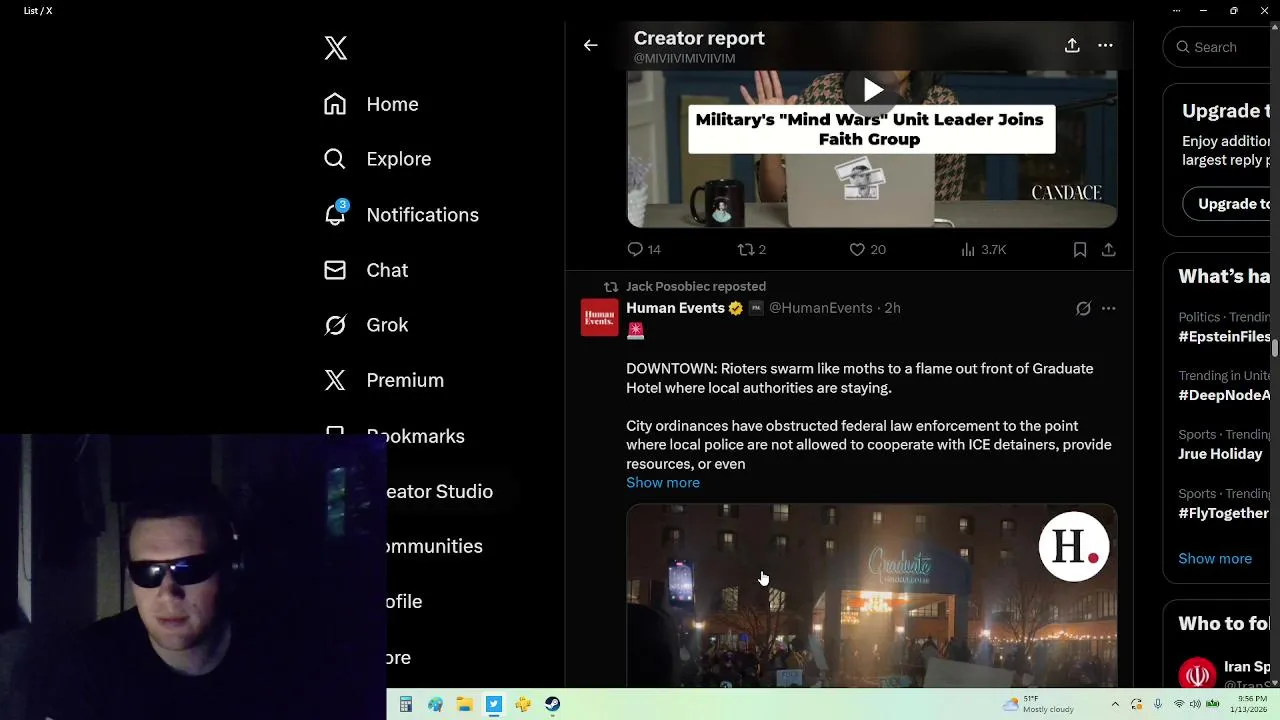Open more options on the Human Events post
Viewport: 1280px width, 720px height.
point(1108,308)
